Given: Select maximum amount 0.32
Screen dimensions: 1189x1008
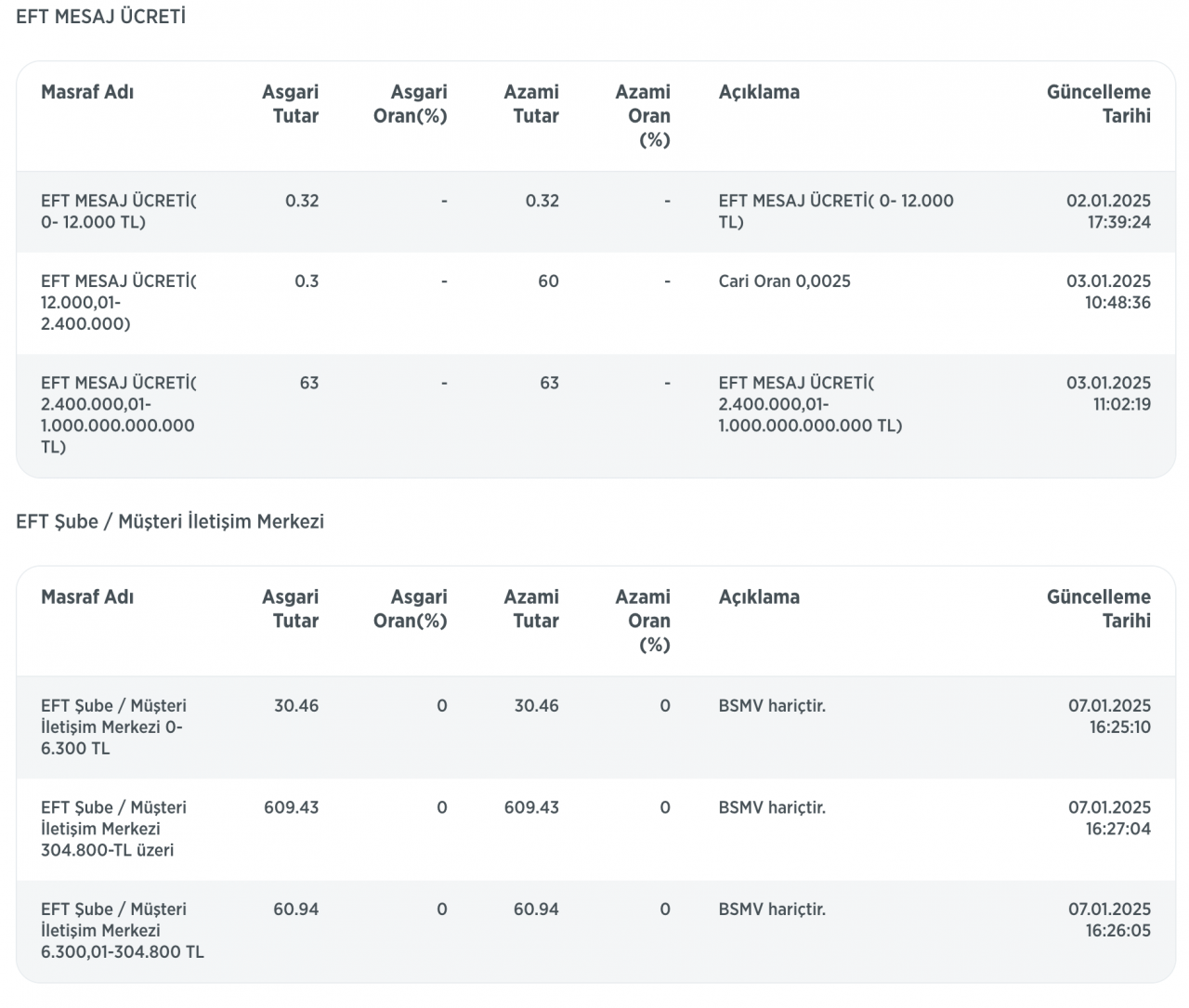Looking at the screenshot, I should tap(542, 201).
